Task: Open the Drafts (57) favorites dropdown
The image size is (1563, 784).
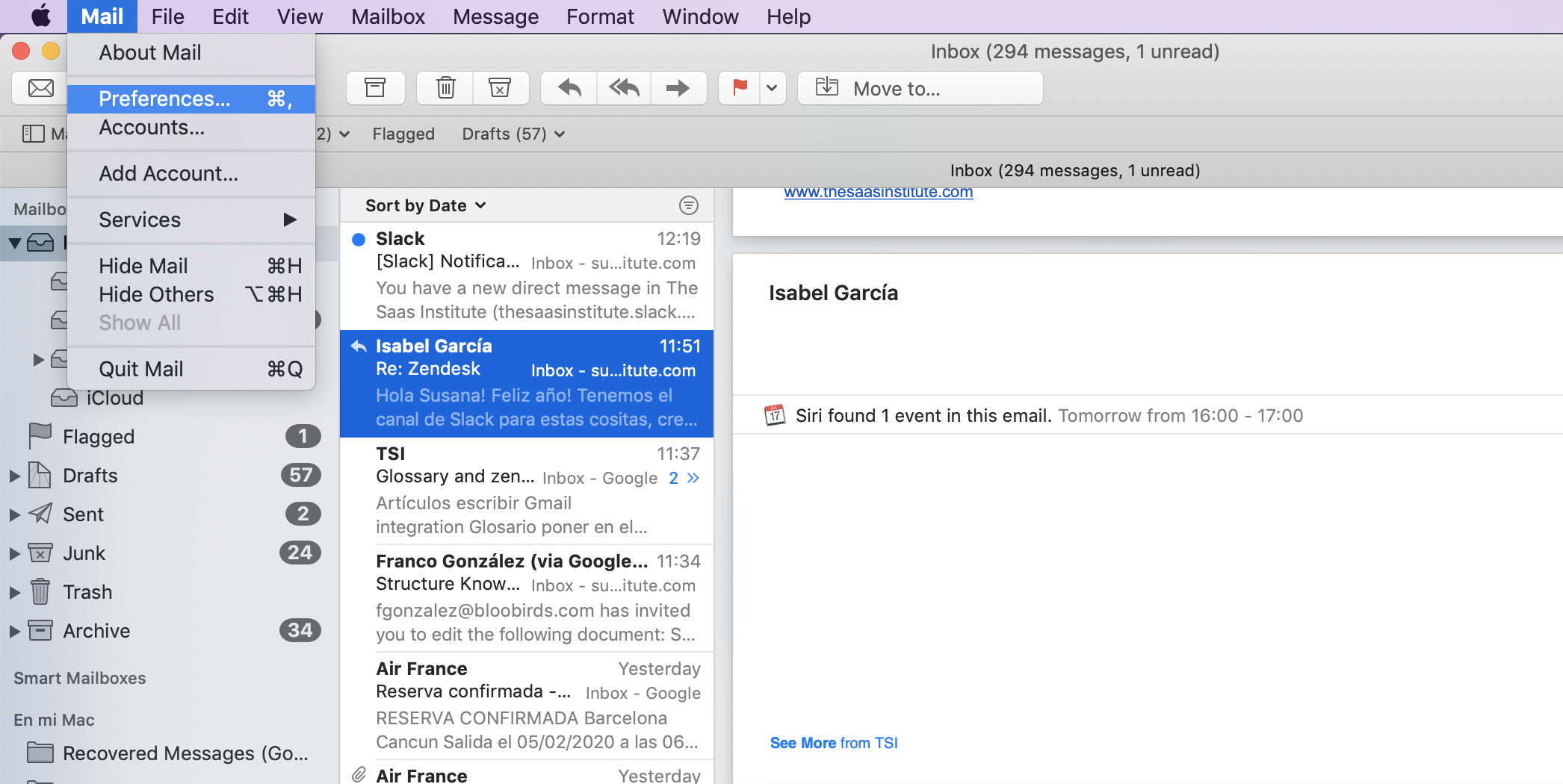Action: pos(513,134)
